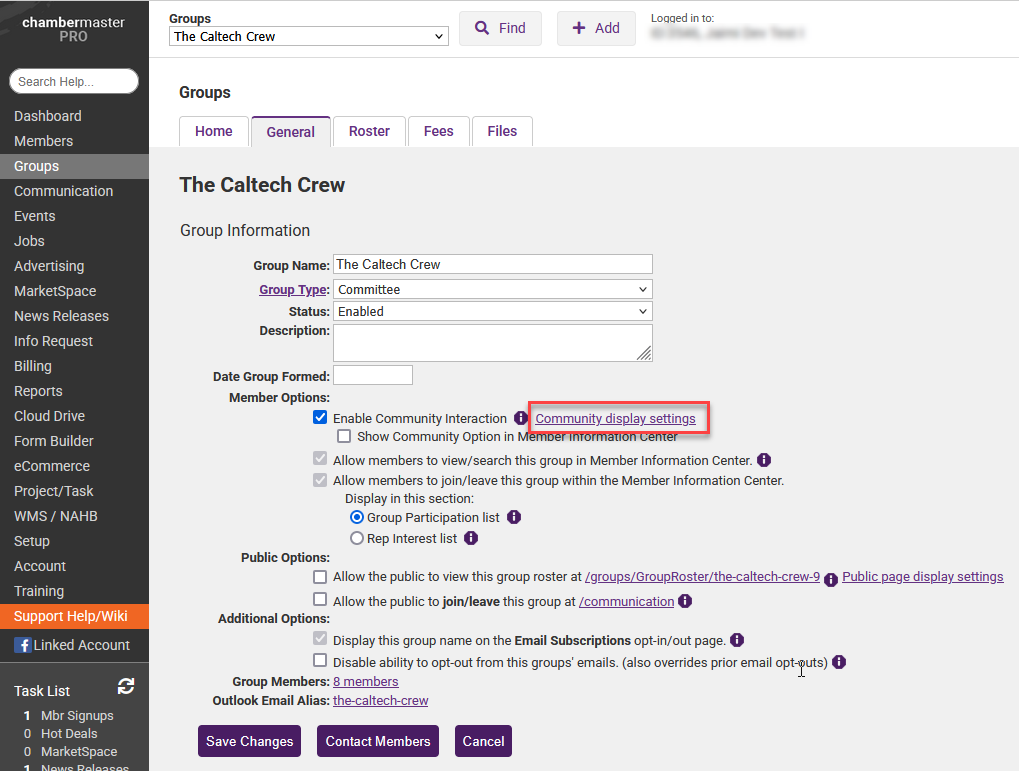Open the Groups selector dropdown at top
The width and height of the screenshot is (1019, 771).
point(309,36)
